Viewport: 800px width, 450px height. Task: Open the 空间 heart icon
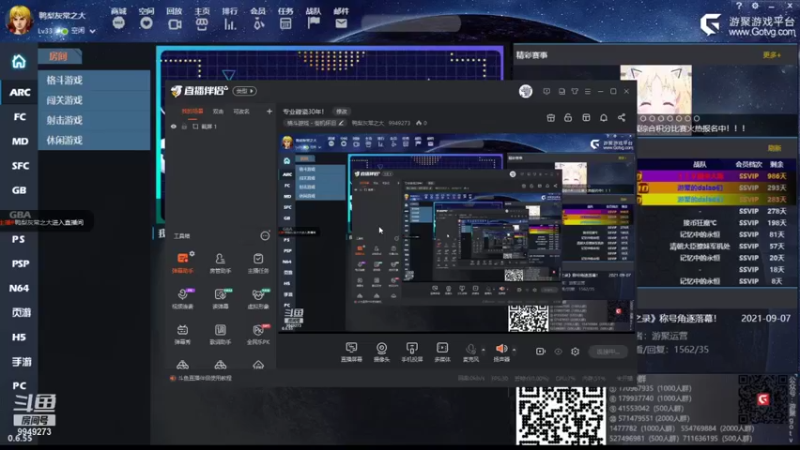coord(146,23)
